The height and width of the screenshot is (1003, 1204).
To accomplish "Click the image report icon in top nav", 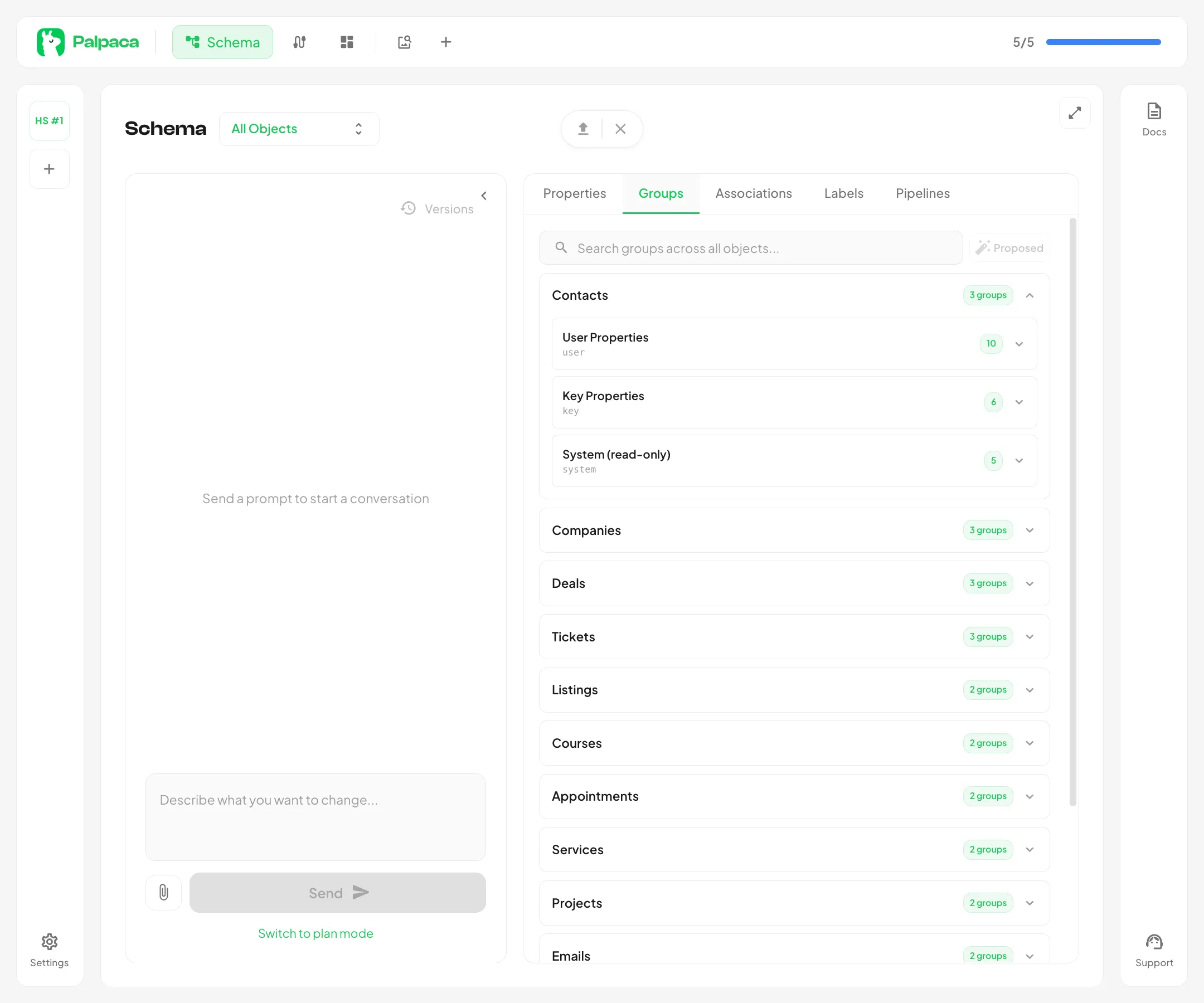I will [x=404, y=42].
